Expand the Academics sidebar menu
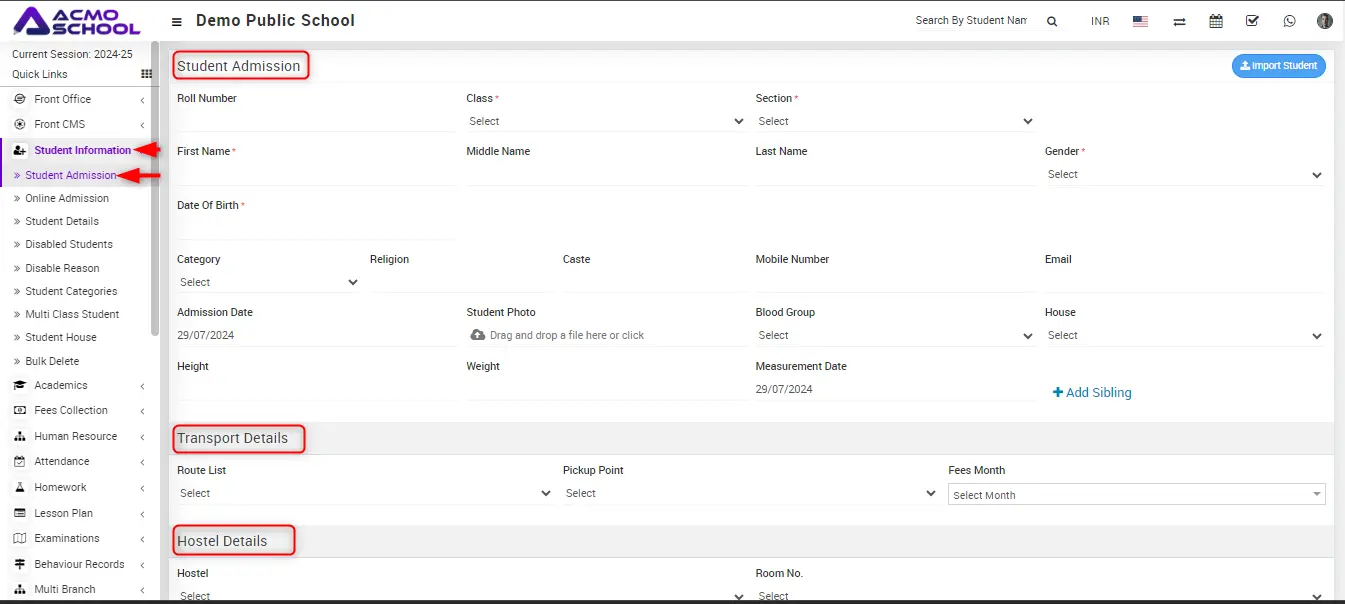The height and width of the screenshot is (604, 1345). [61, 385]
